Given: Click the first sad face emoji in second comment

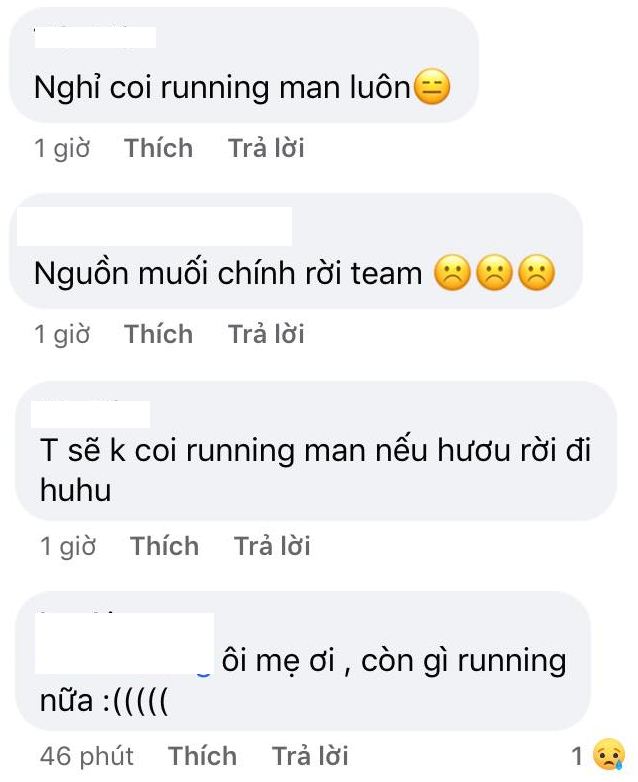Looking at the screenshot, I should tap(452, 273).
